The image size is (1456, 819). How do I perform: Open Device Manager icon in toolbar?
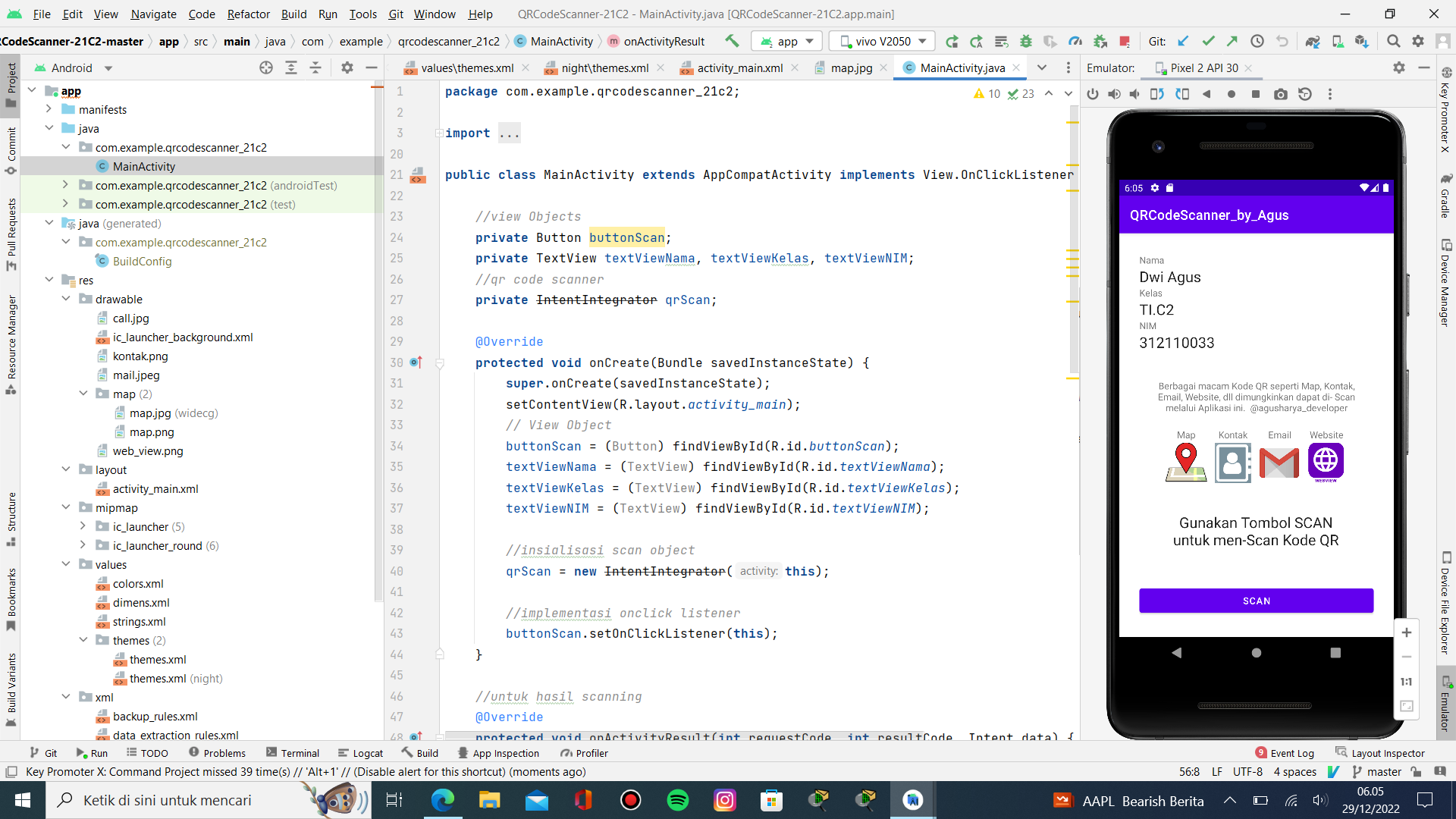pos(1338,41)
